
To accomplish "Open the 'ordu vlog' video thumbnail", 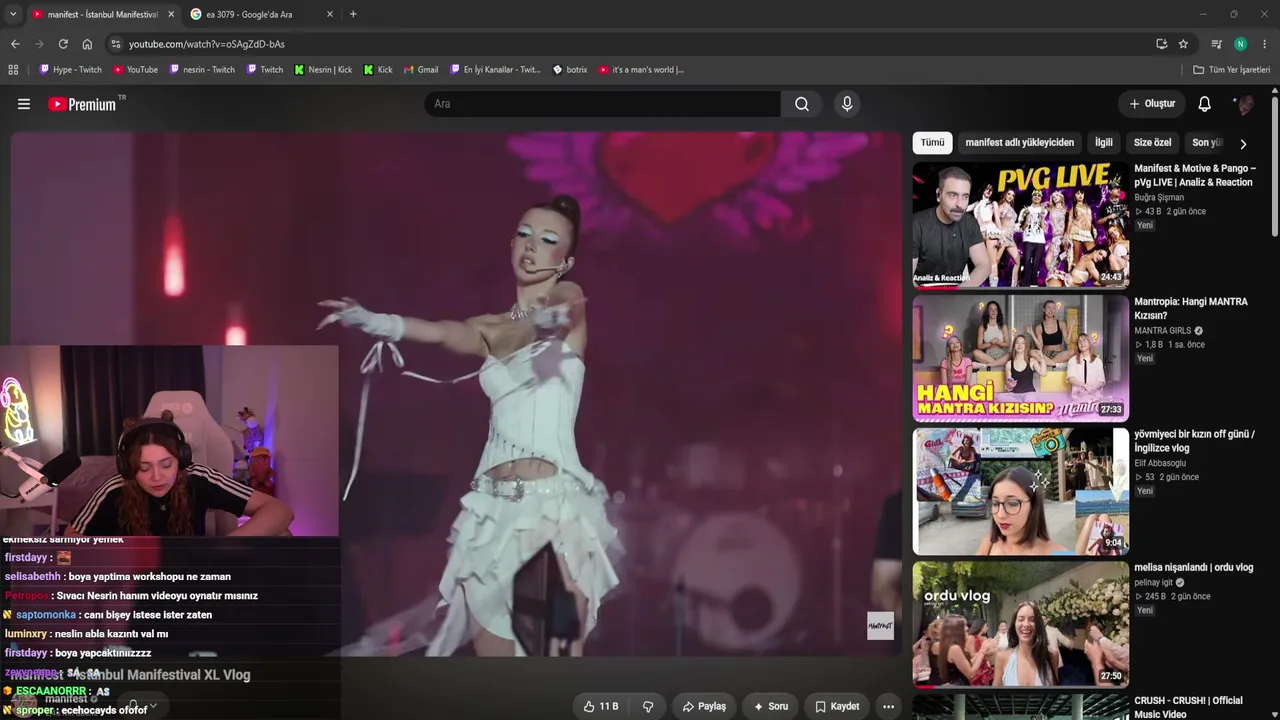I will tap(1020, 624).
